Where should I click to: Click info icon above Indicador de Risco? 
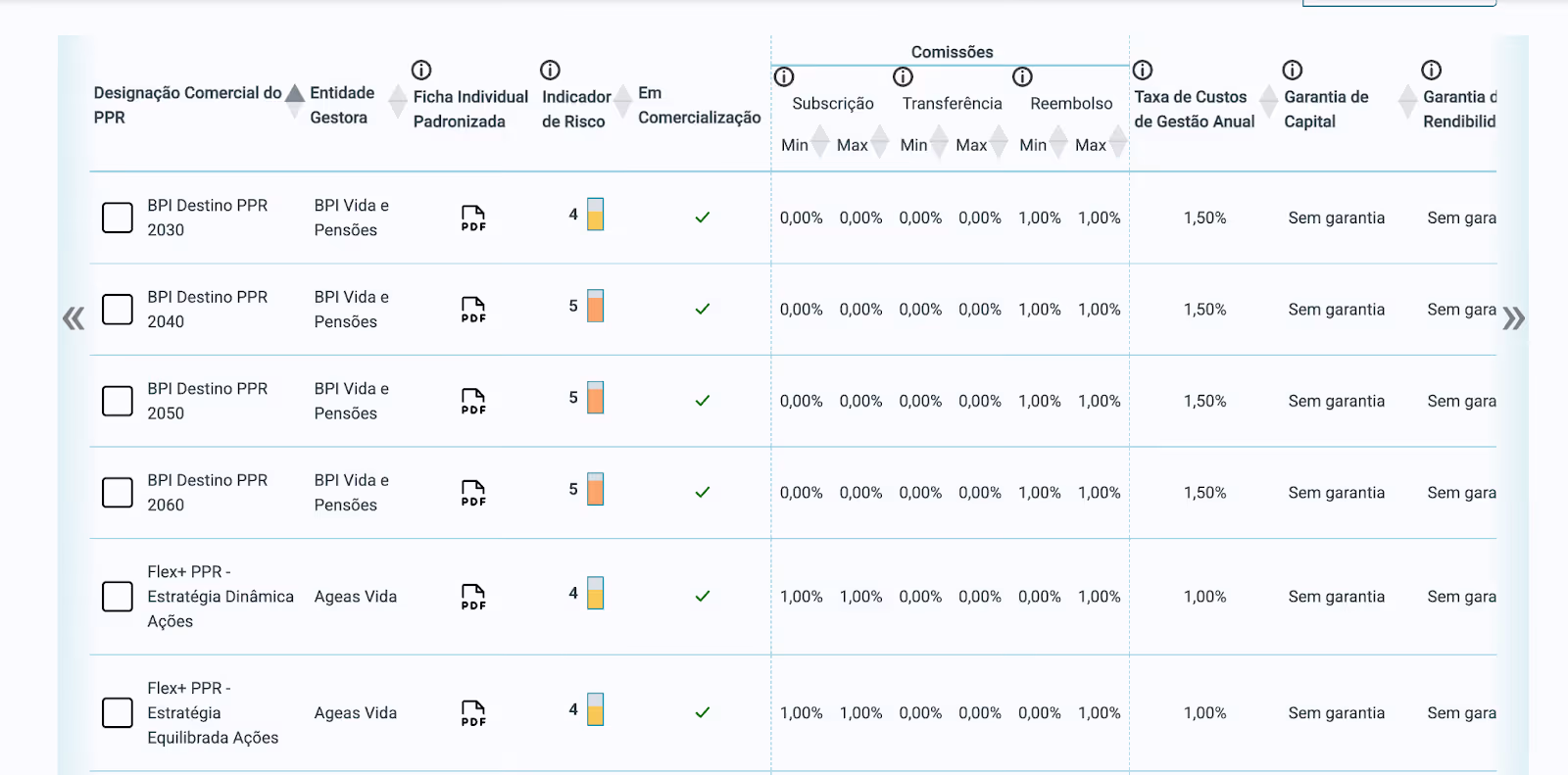550,70
